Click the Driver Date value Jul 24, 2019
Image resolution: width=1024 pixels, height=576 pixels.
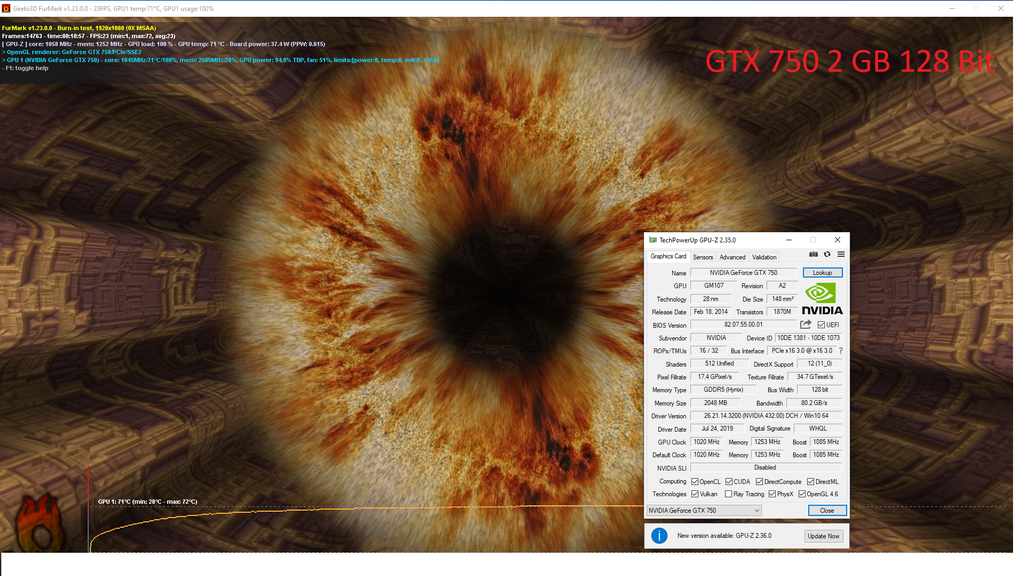click(x=717, y=429)
